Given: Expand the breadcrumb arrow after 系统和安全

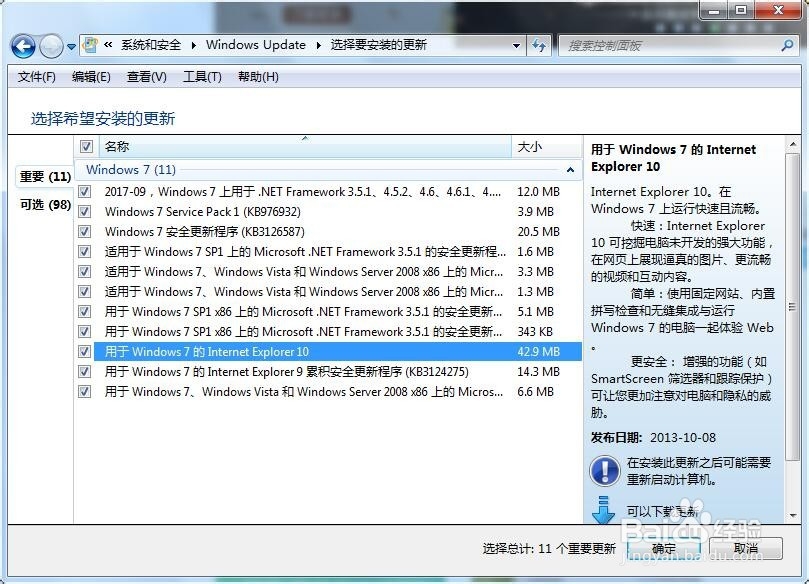Looking at the screenshot, I should 193,46.
